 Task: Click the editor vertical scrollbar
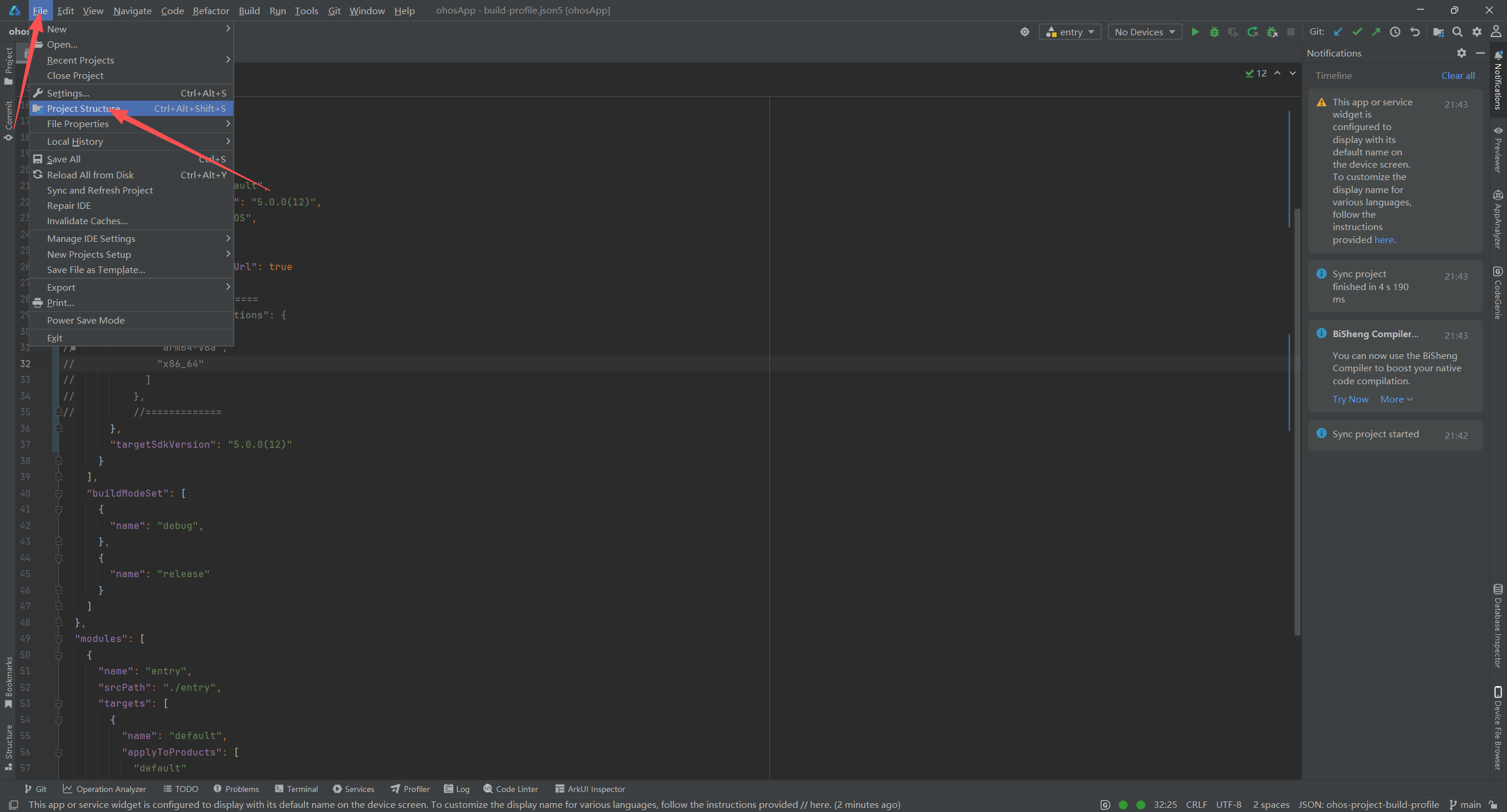point(1297,412)
